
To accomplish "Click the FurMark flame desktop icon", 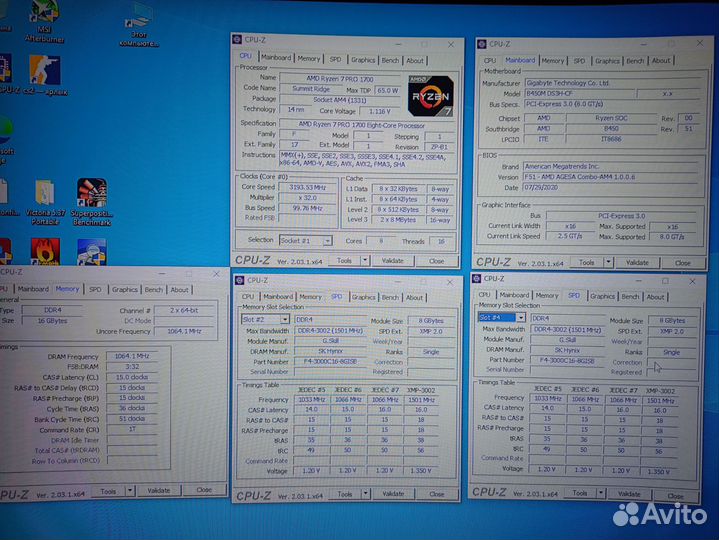I will point(43,250).
